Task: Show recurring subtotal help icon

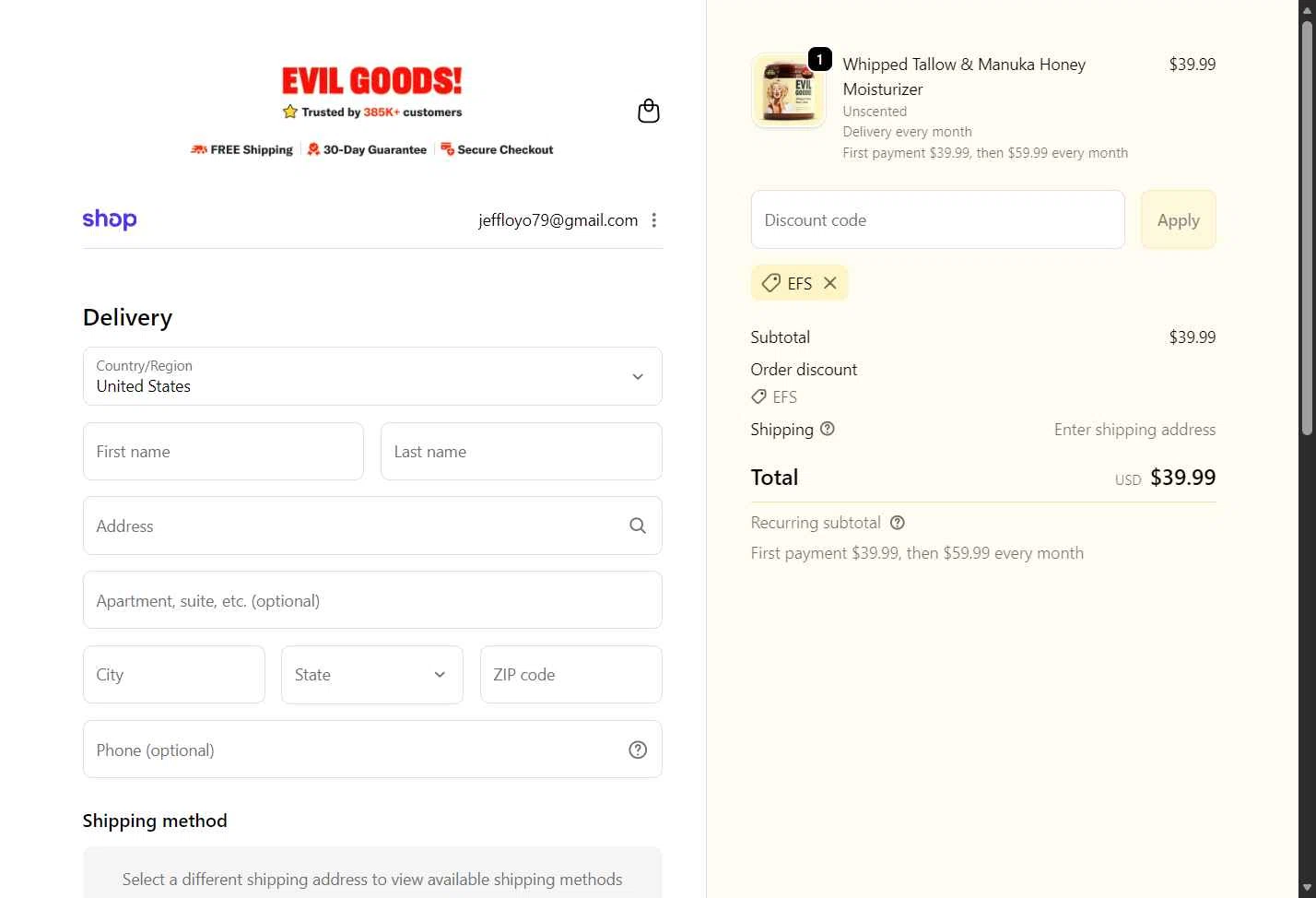Action: tap(898, 523)
